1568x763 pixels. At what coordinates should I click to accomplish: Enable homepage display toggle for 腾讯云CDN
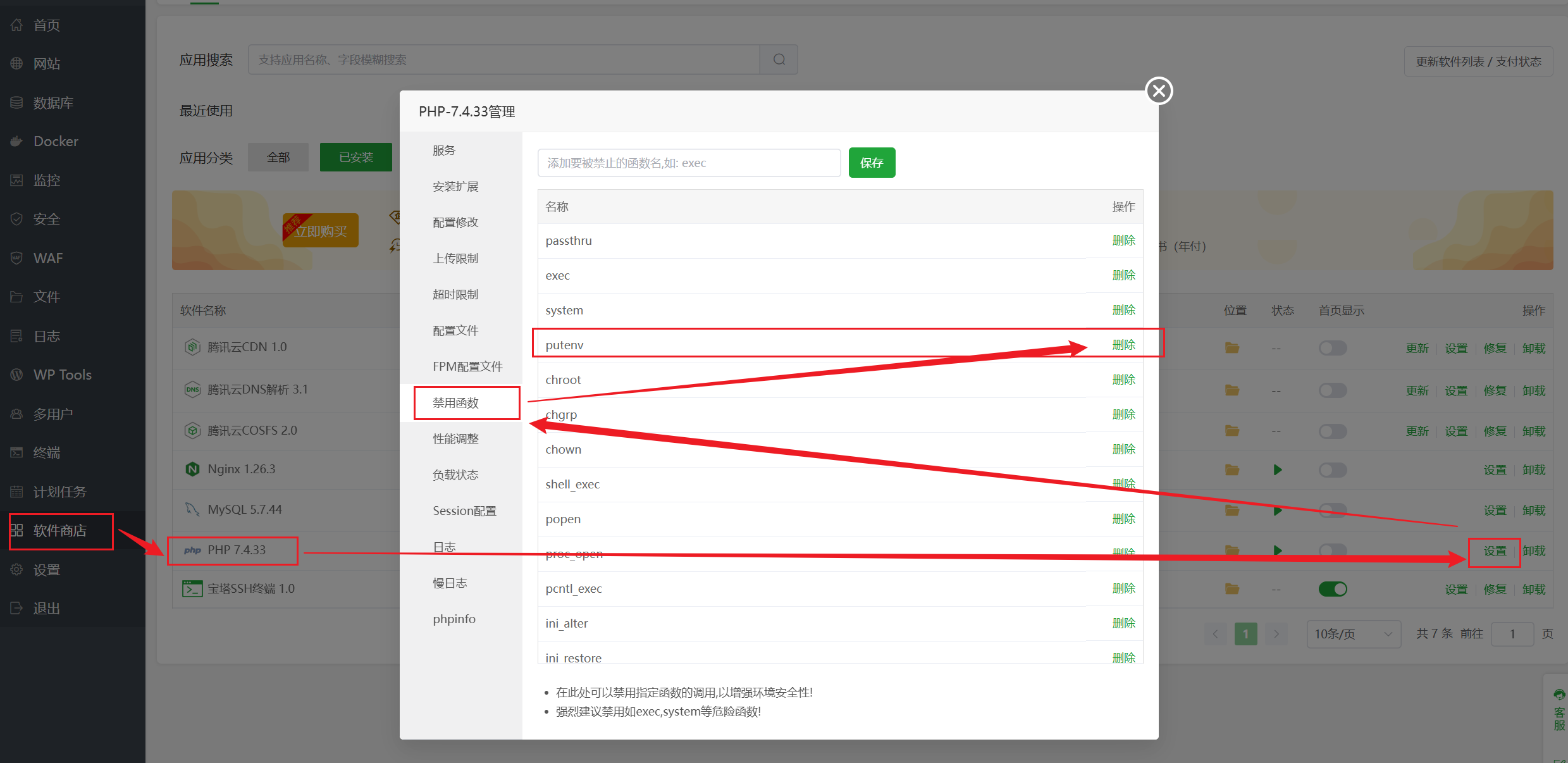(1333, 347)
